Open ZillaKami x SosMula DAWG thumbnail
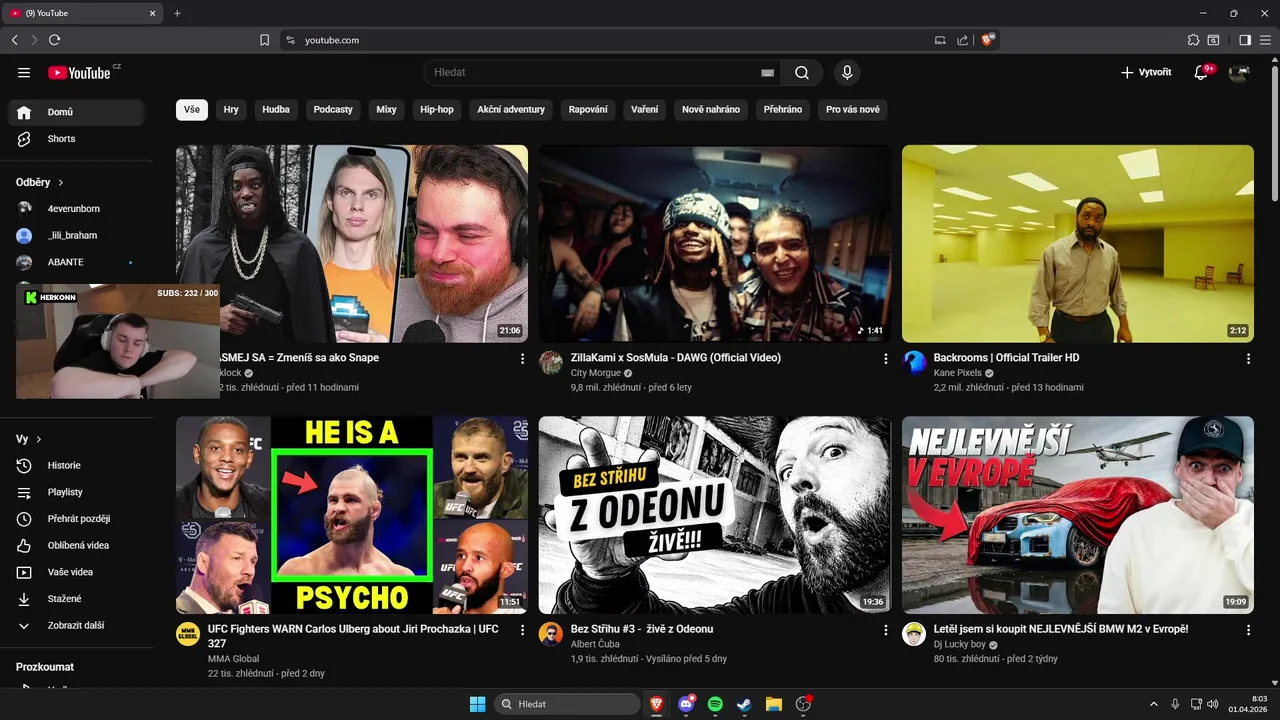The image size is (1280, 720). (715, 244)
